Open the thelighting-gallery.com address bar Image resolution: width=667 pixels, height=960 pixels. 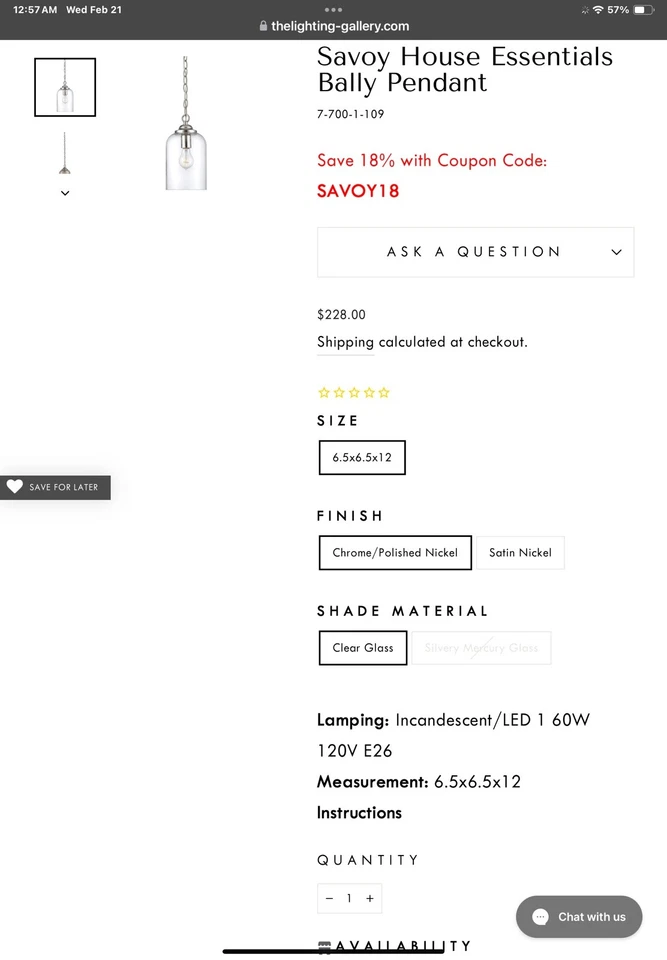tap(340, 26)
